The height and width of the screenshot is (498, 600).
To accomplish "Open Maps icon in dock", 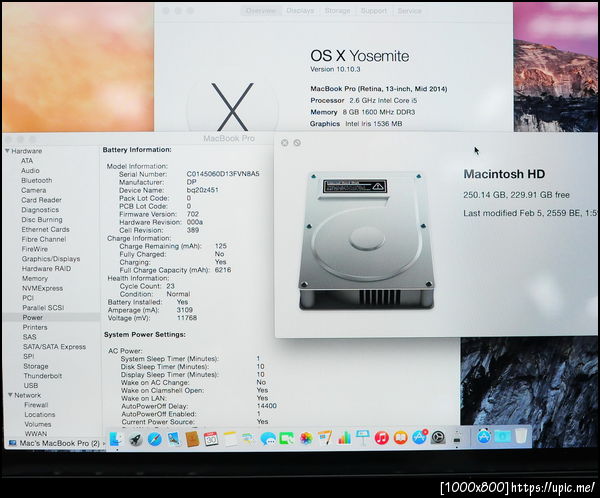I will coord(249,439).
